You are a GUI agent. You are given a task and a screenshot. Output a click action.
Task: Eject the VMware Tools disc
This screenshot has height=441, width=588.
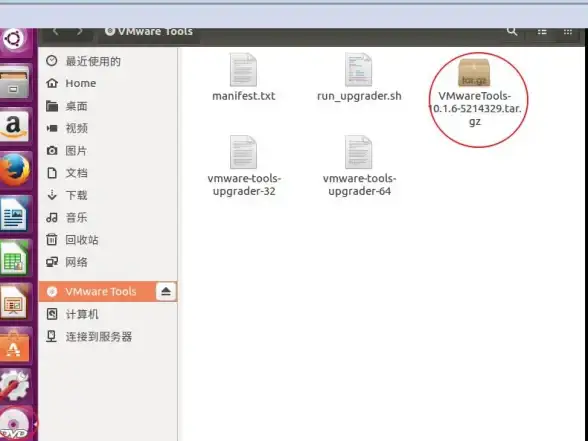coord(166,291)
